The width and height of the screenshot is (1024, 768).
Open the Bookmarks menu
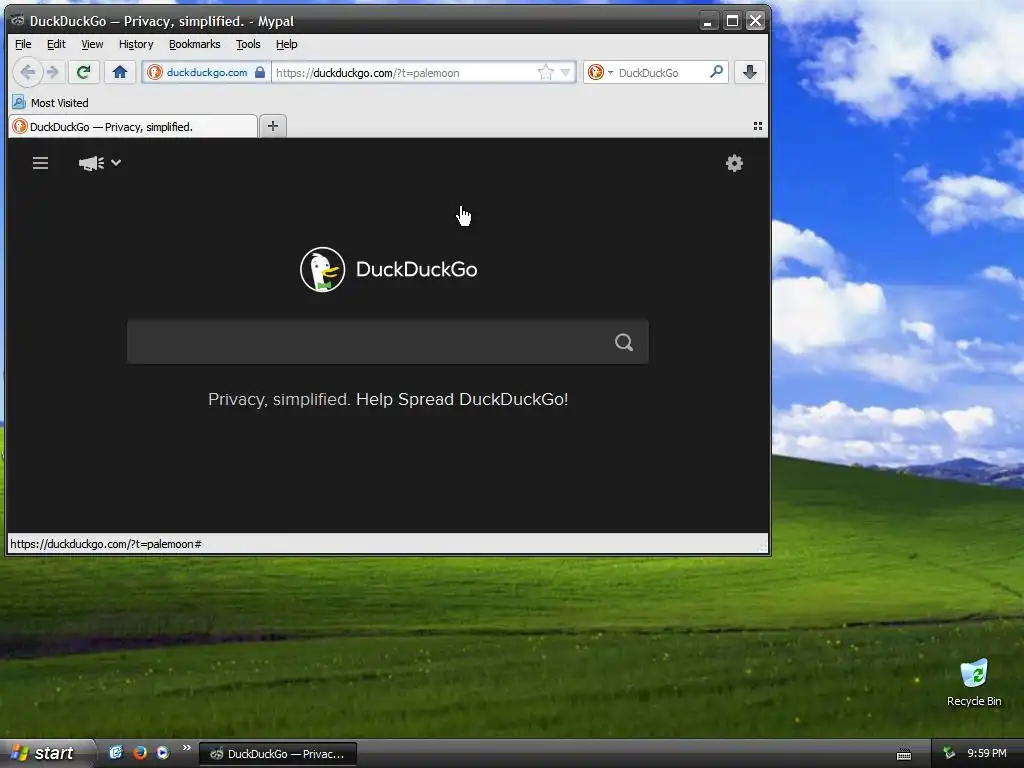195,44
